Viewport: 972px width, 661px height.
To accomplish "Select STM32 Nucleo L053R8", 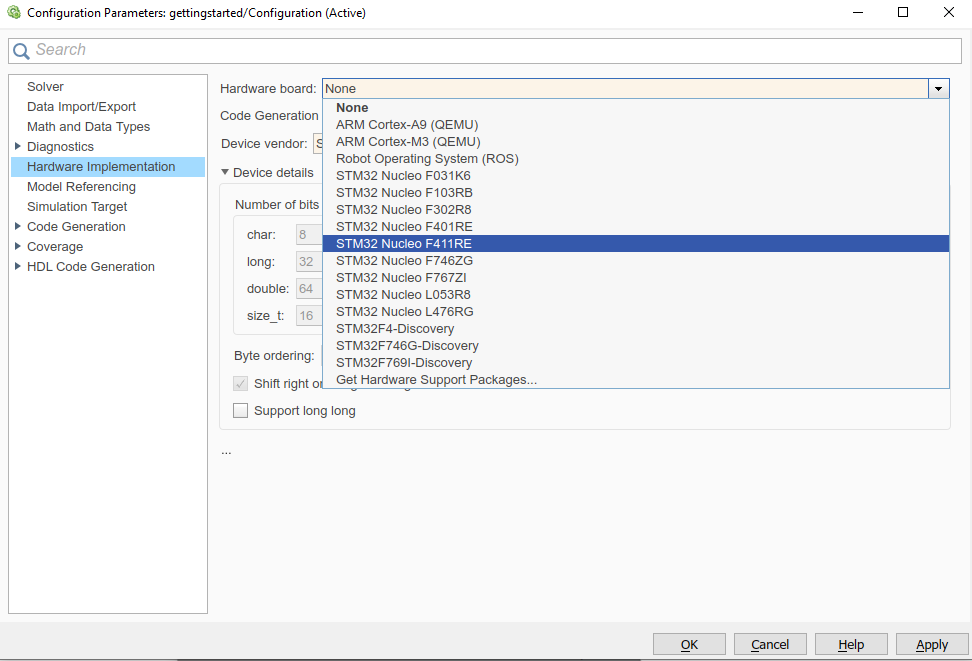I will (x=636, y=295).
